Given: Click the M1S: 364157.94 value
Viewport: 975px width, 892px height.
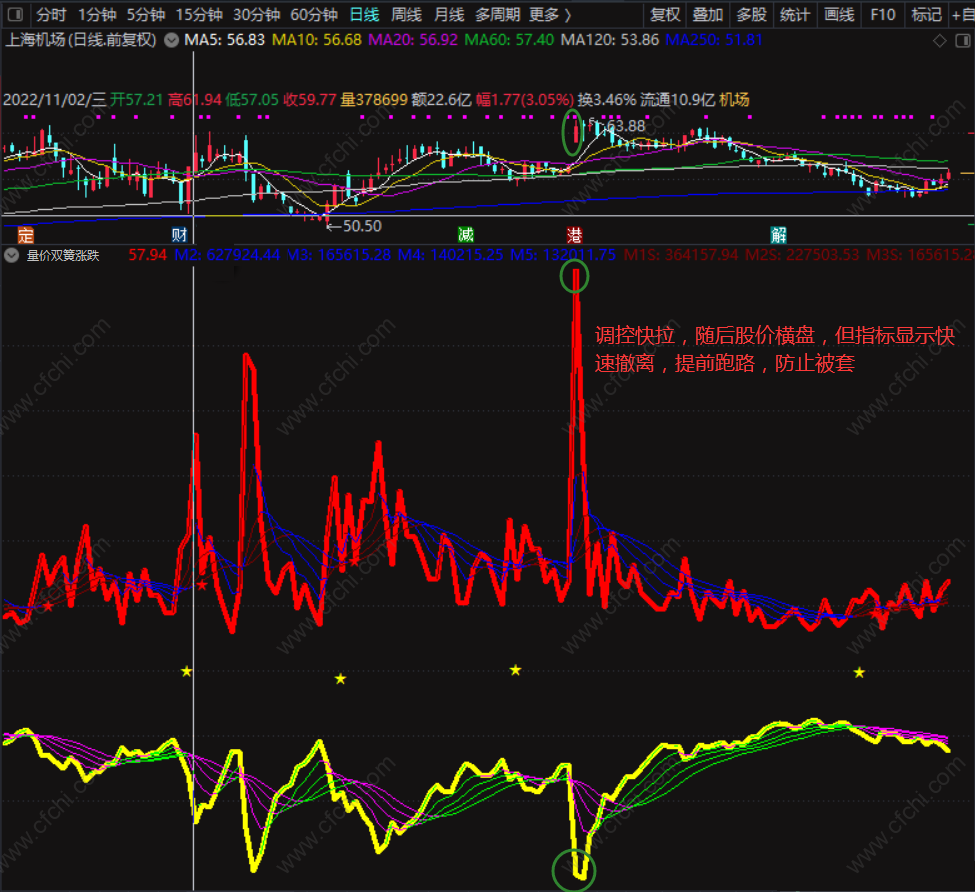Looking at the screenshot, I should tap(681, 255).
